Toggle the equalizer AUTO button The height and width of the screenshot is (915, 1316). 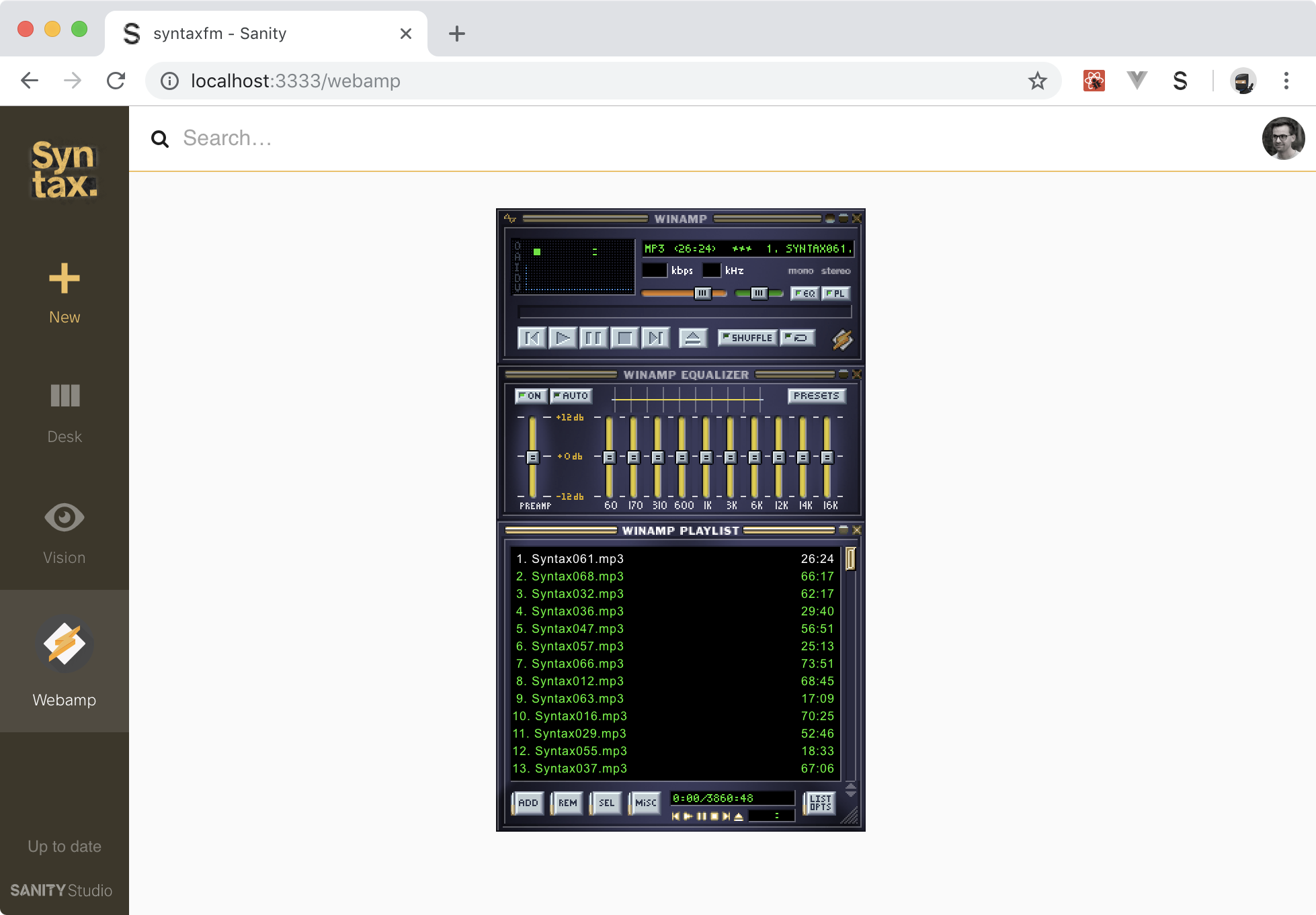coord(571,396)
